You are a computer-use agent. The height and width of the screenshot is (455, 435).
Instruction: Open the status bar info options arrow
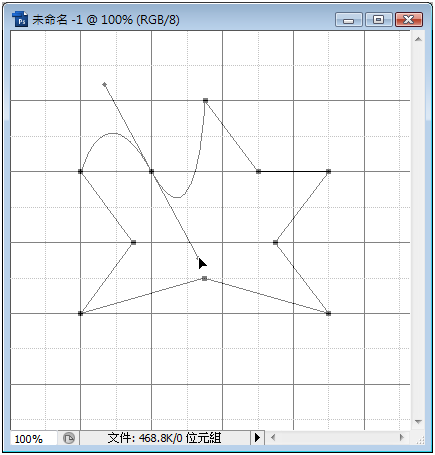coord(257,437)
